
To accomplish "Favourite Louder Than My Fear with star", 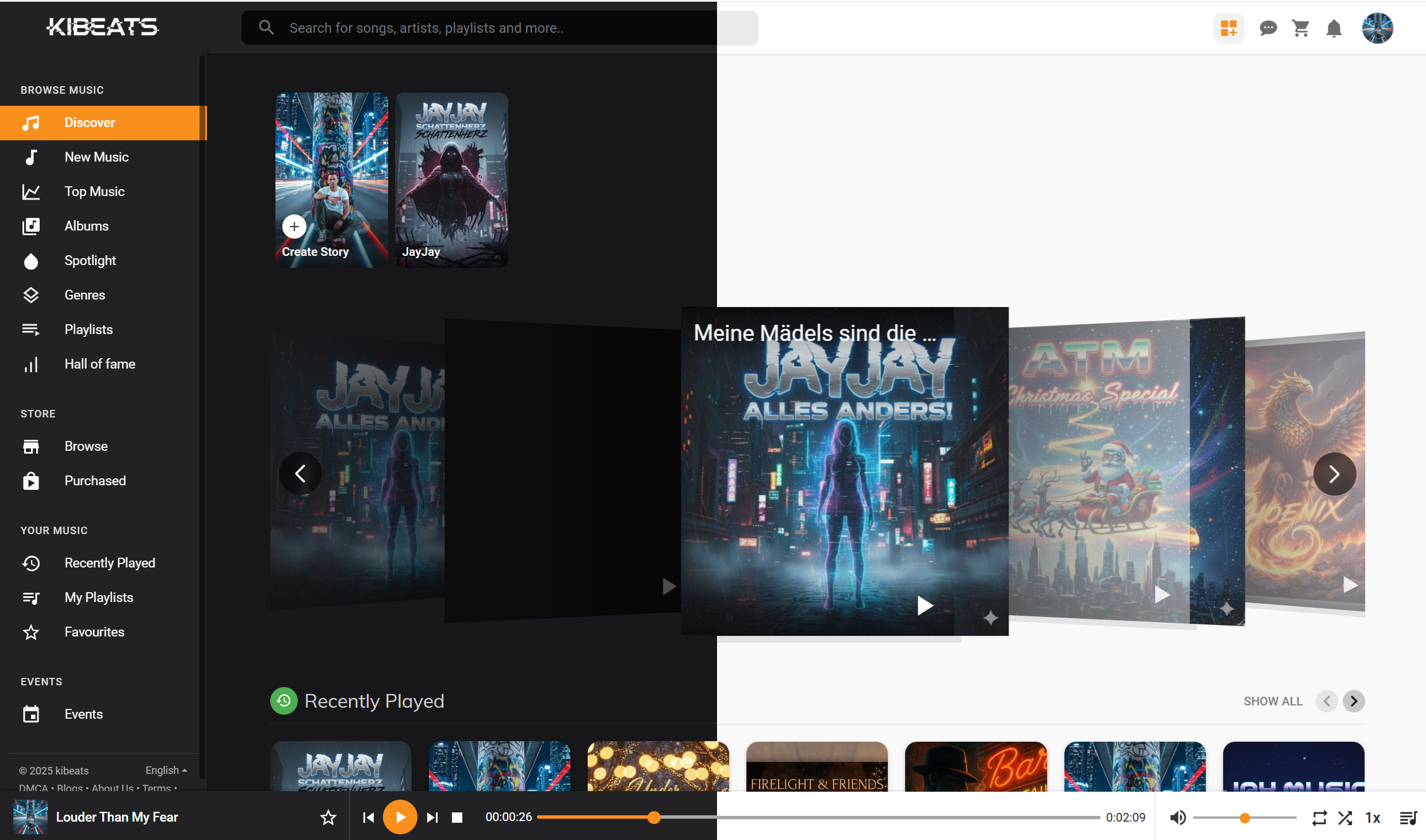I will click(x=328, y=818).
